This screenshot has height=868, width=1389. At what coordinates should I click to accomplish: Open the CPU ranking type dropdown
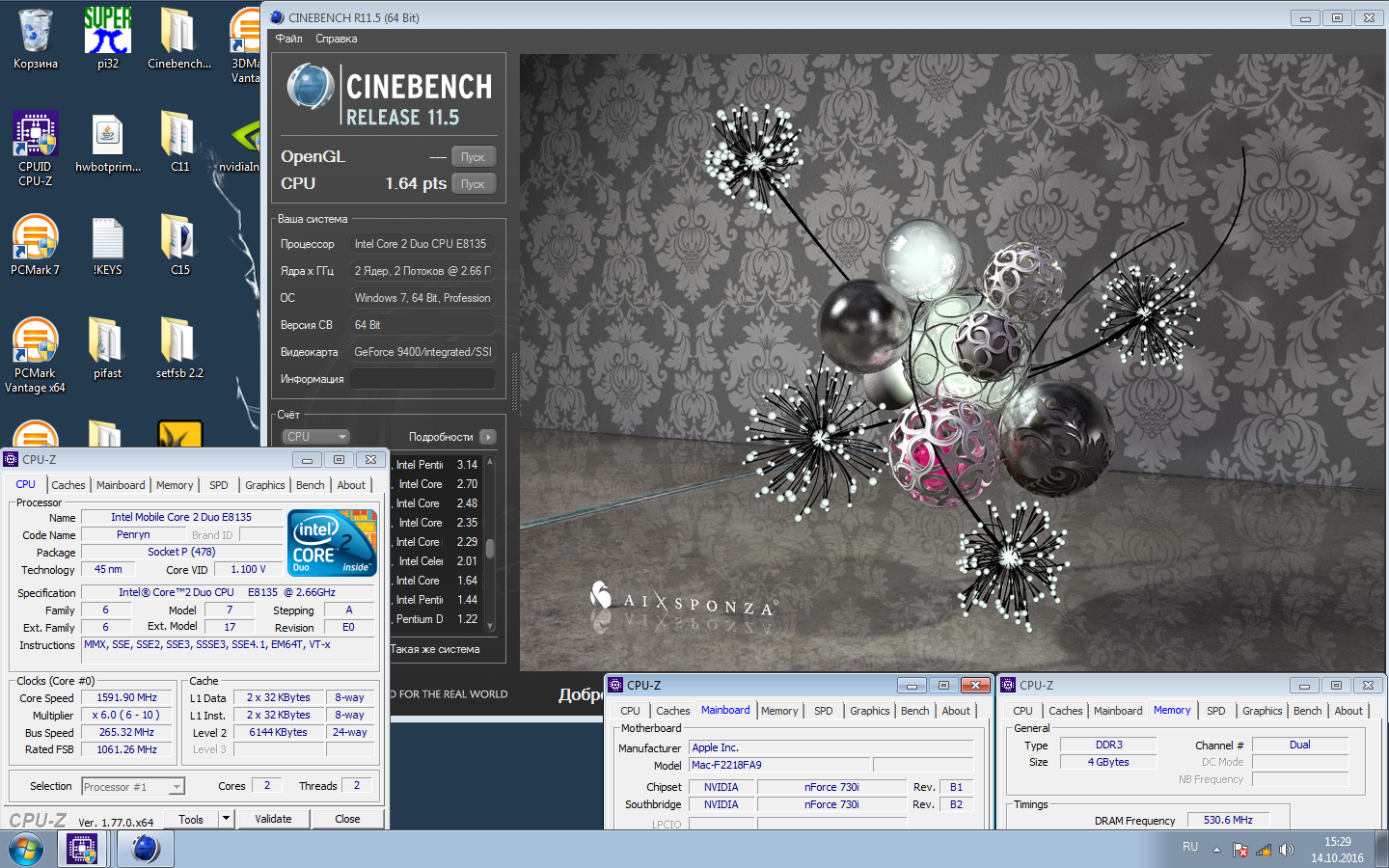coord(316,437)
